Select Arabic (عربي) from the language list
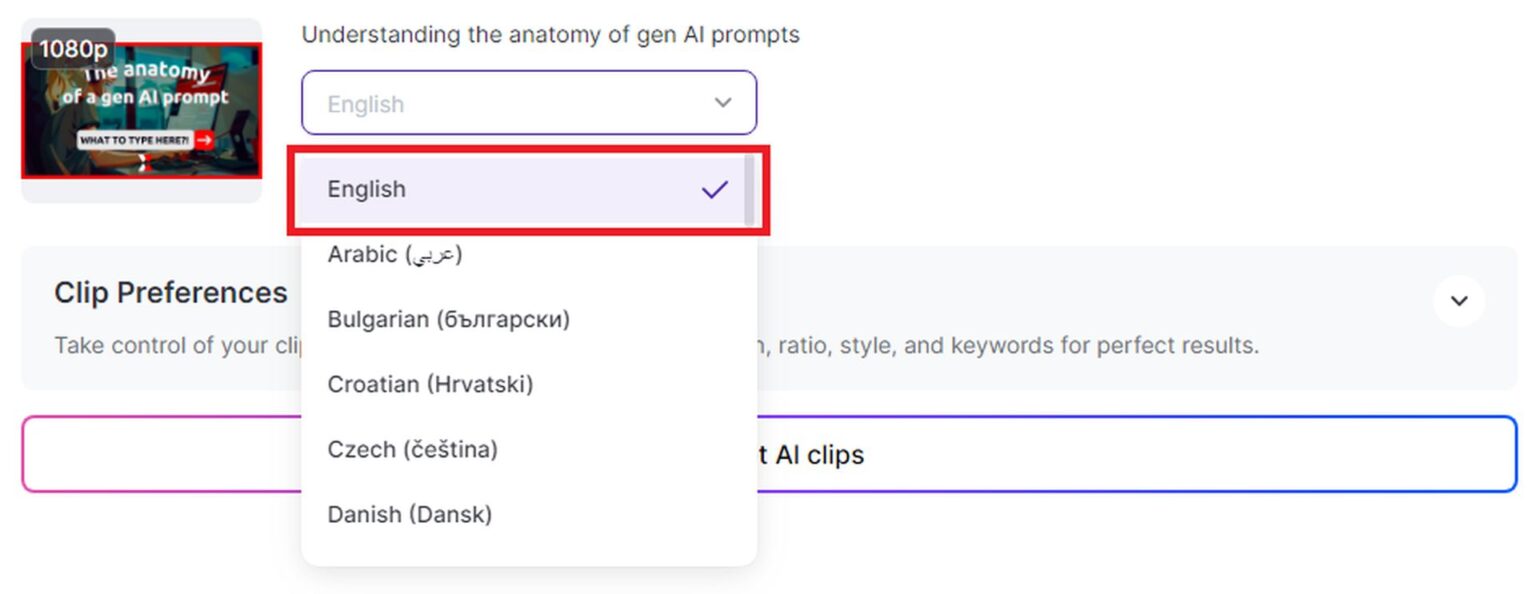This screenshot has width=1536, height=594. (395, 254)
